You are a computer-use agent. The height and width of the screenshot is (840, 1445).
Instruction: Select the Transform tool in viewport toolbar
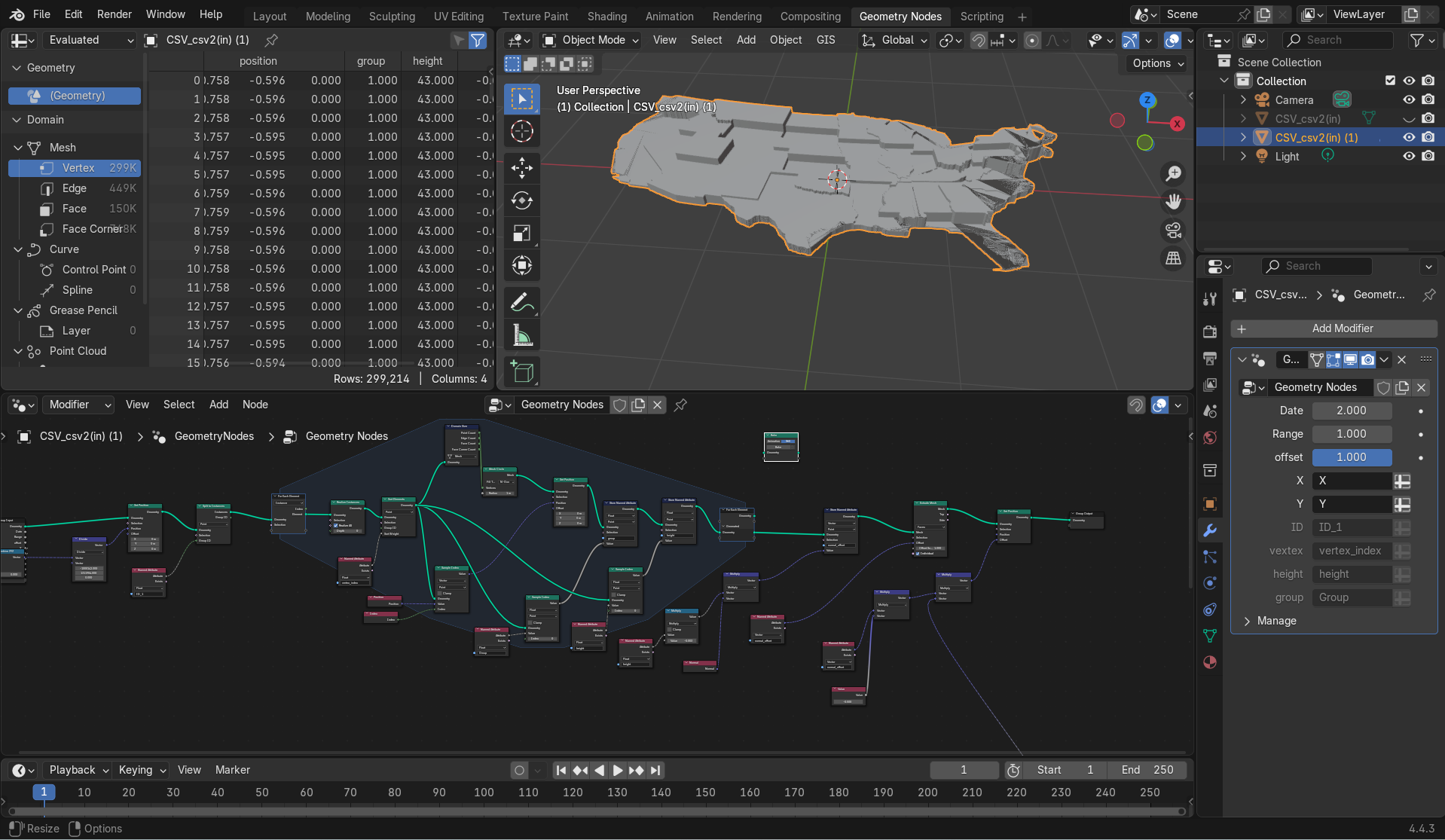click(521, 266)
